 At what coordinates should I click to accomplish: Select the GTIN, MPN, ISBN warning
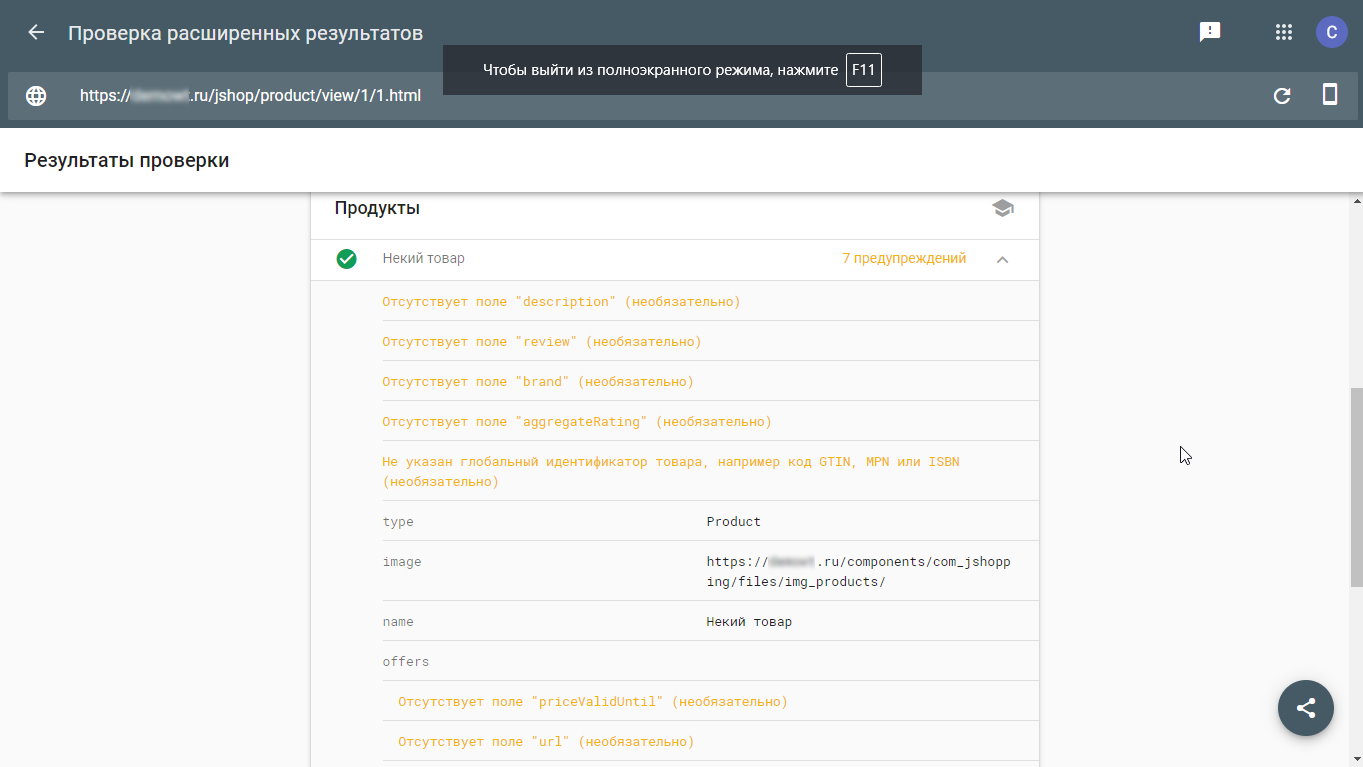click(x=670, y=471)
